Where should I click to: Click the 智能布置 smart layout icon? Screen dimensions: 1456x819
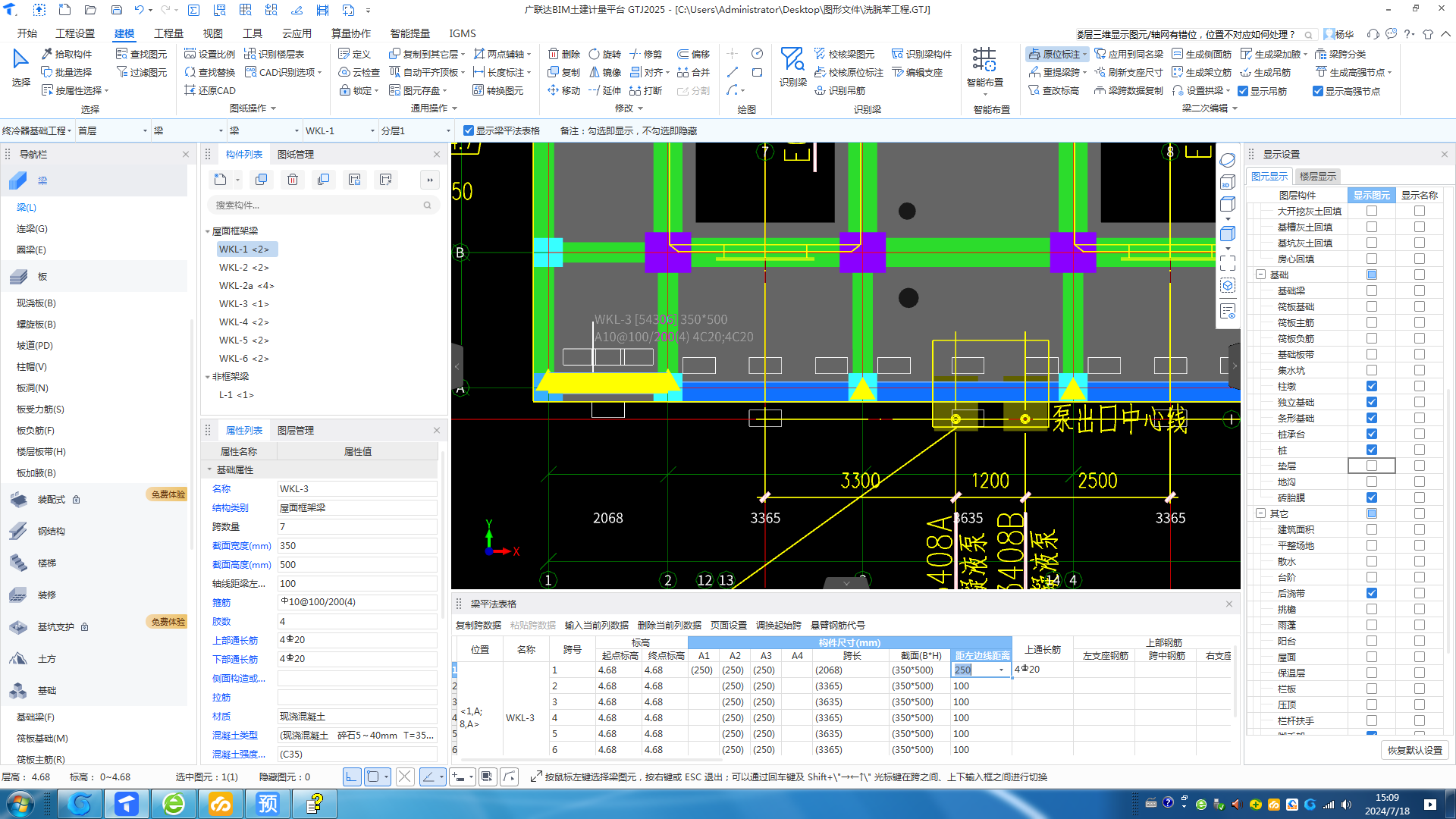tap(984, 67)
